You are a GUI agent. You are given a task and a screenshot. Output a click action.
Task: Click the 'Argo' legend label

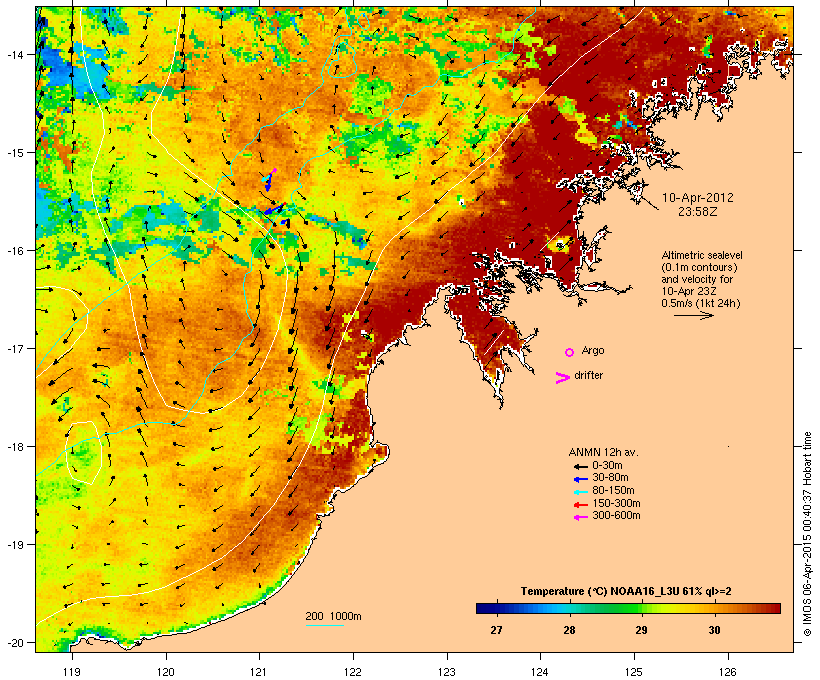point(593,350)
